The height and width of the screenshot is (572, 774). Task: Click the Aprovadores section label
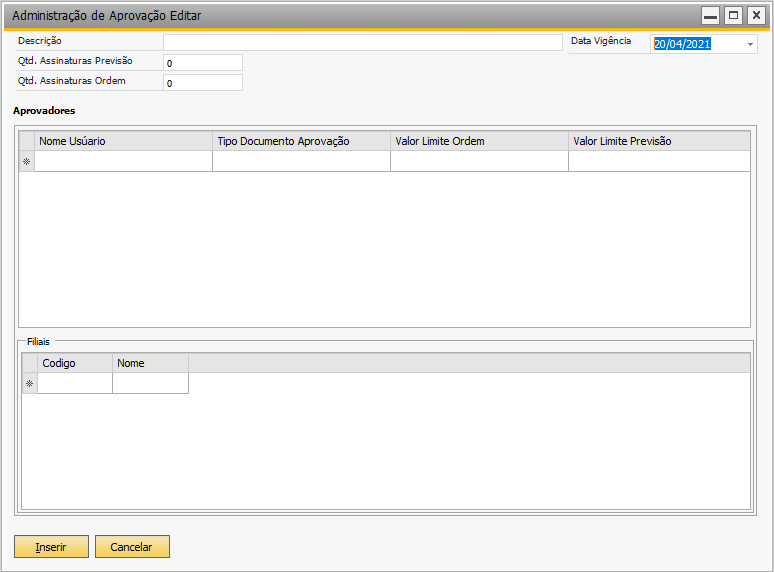coord(44,111)
